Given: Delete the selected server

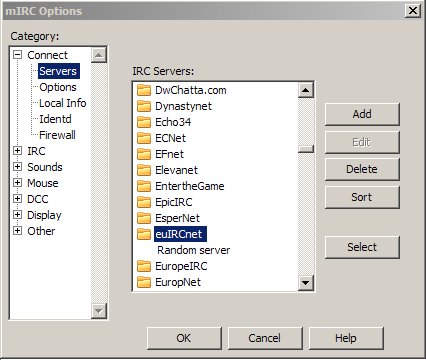Looking at the screenshot, I should click(362, 169).
